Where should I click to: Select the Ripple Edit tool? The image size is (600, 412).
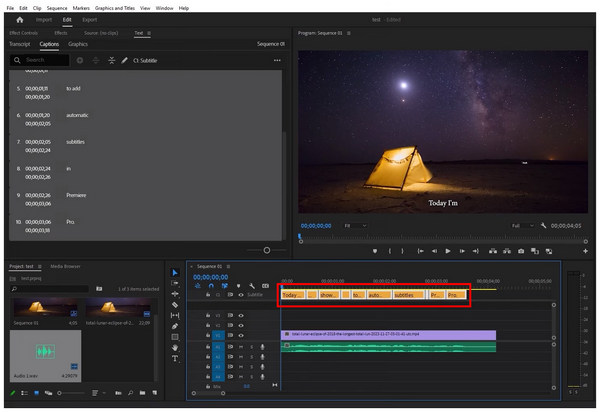coord(175,294)
